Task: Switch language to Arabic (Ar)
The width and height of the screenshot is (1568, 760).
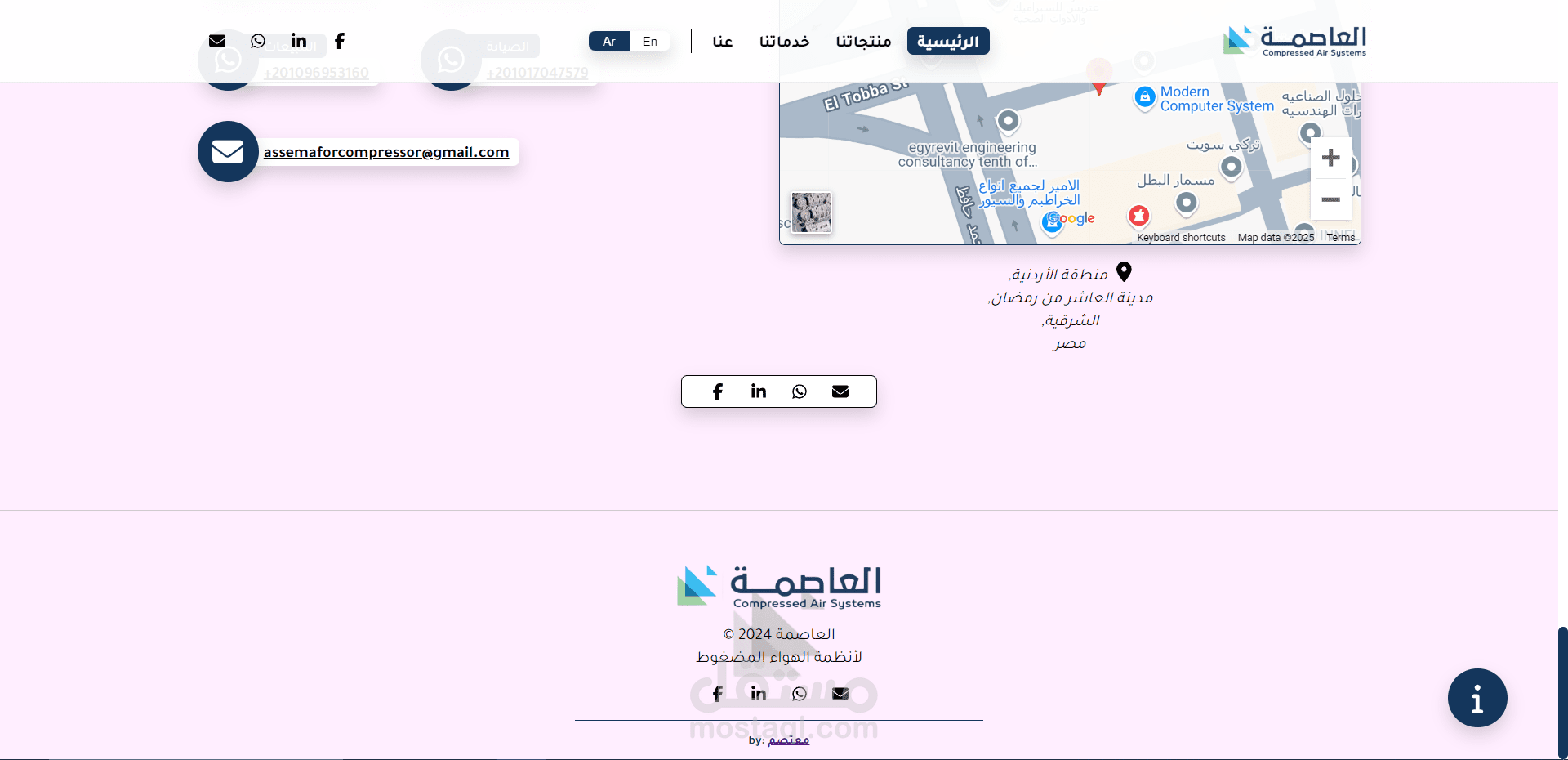Action: [x=609, y=41]
